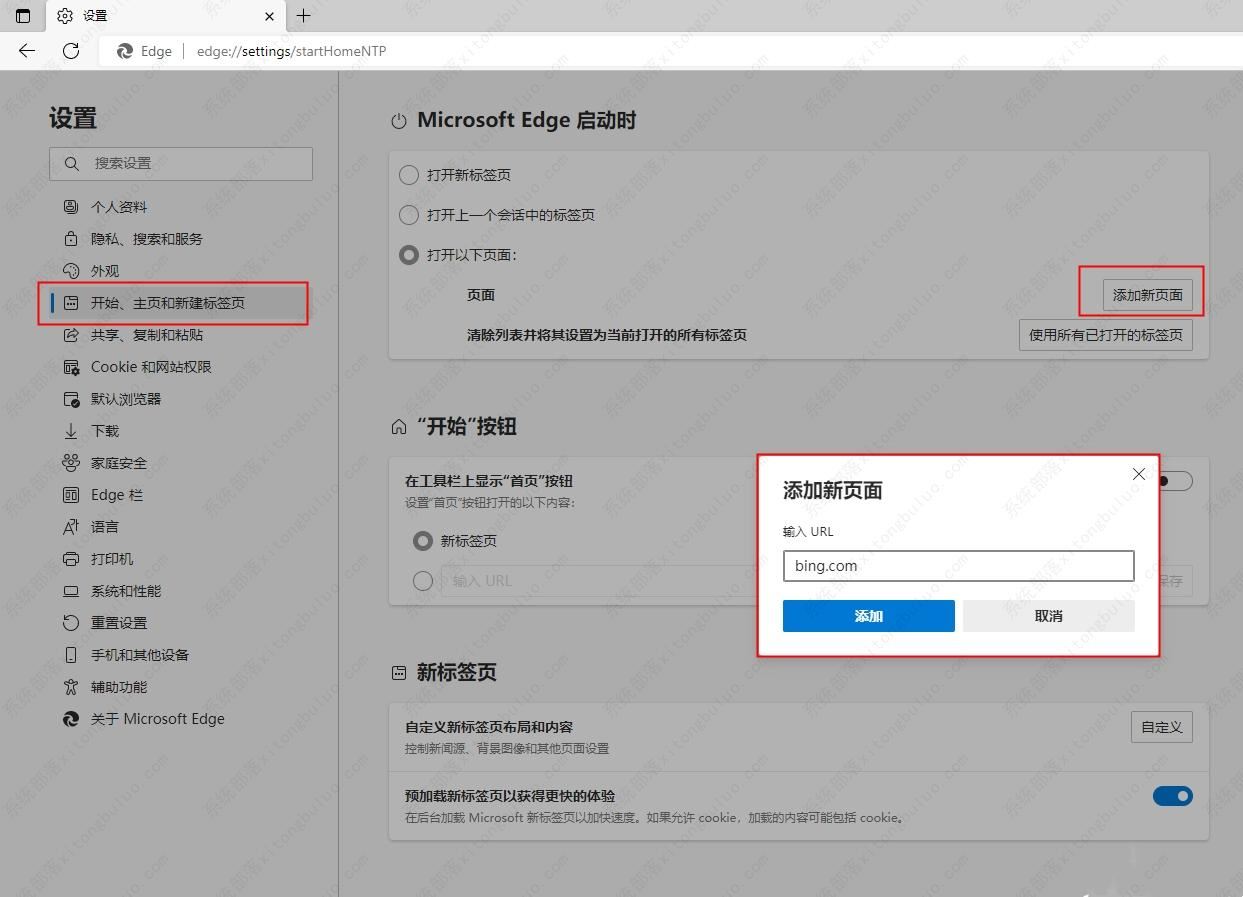Click the 共享、复制和粘贴 share icon
The image size is (1243, 897).
(x=71, y=335)
